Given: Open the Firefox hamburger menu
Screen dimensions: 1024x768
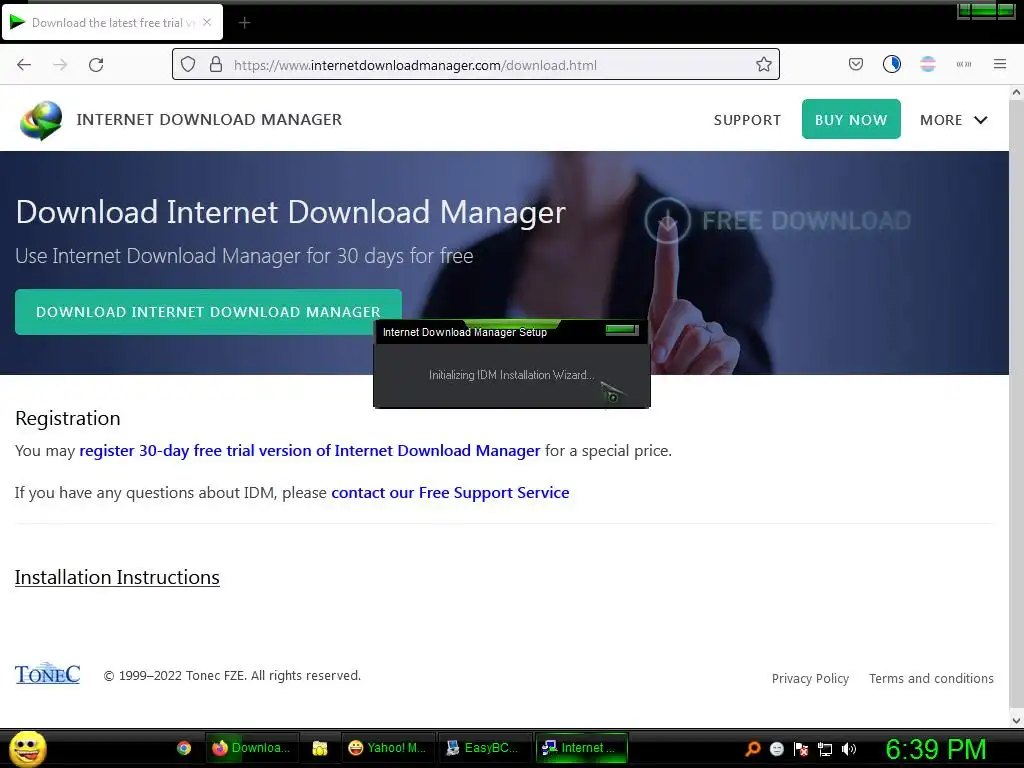Looking at the screenshot, I should [x=999, y=64].
